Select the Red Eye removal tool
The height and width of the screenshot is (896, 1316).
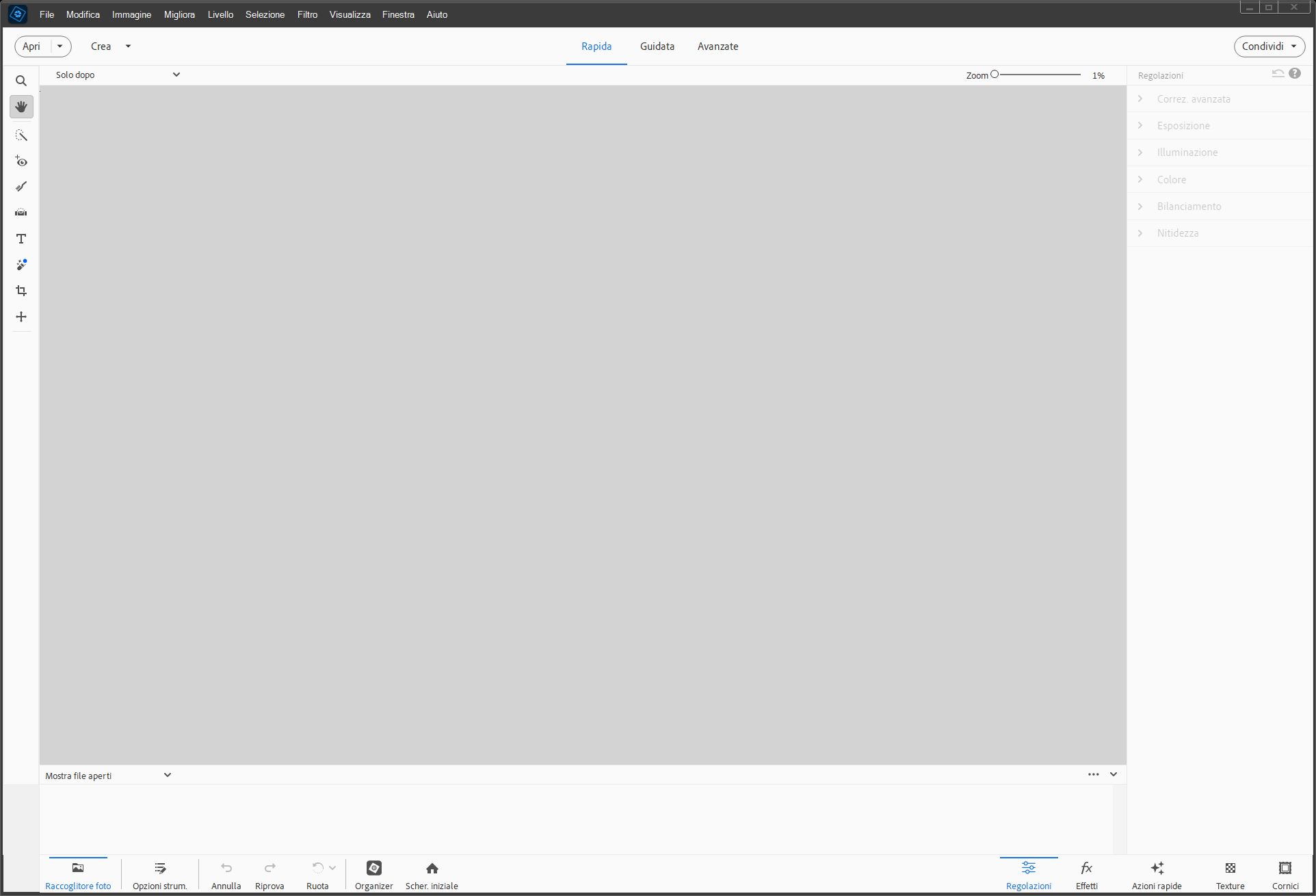point(21,161)
